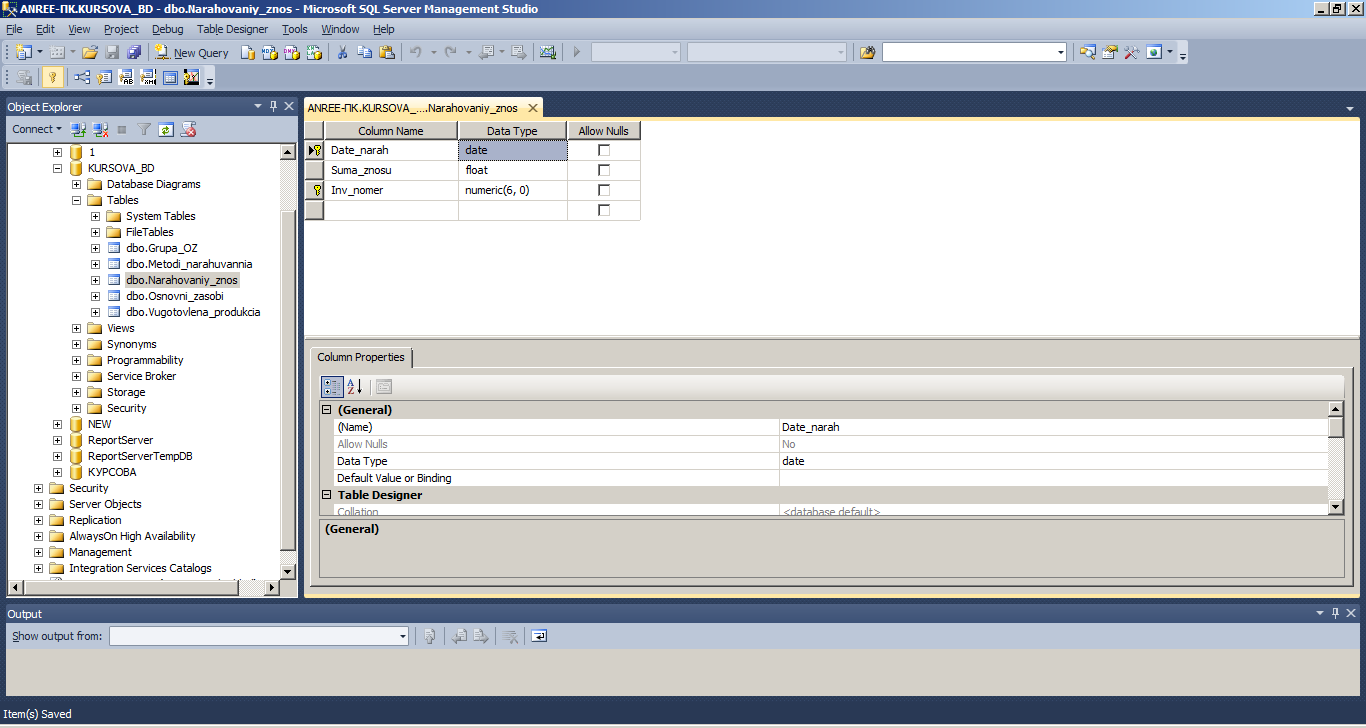Click the Find in Files icon
The image size is (1366, 728).
coord(867,52)
